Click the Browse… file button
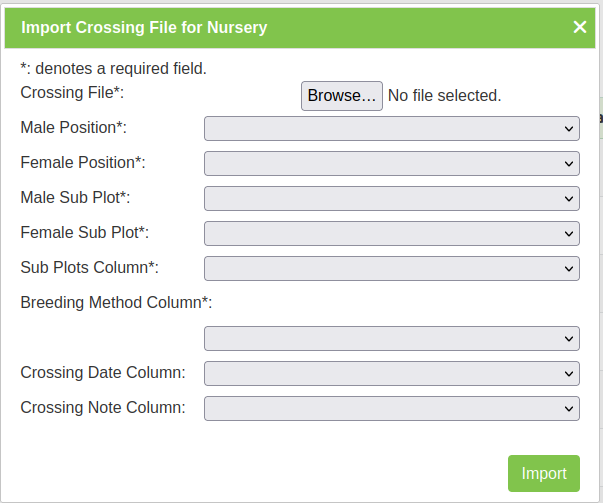 [x=342, y=96]
